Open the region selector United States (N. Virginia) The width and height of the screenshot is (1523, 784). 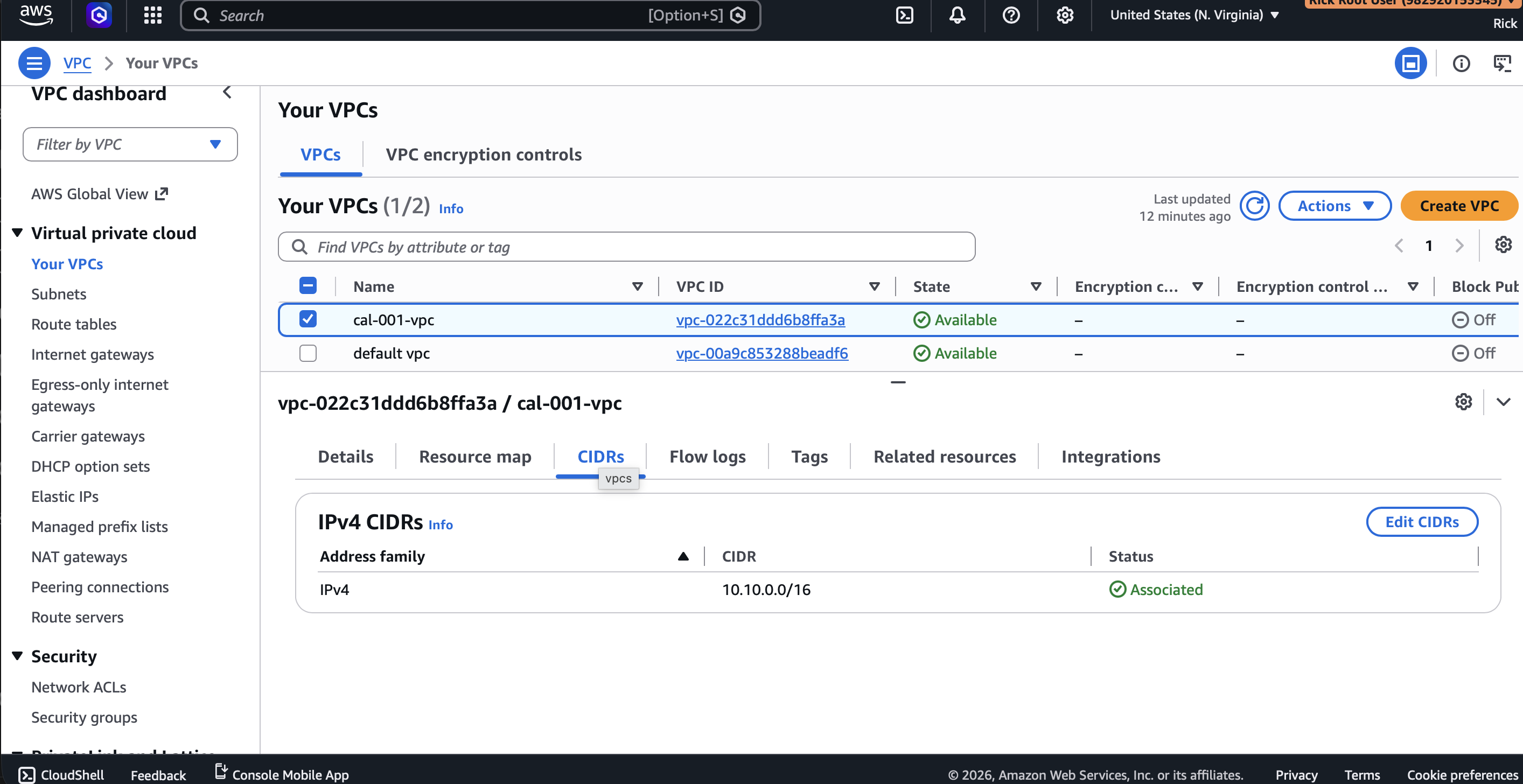(x=1195, y=15)
